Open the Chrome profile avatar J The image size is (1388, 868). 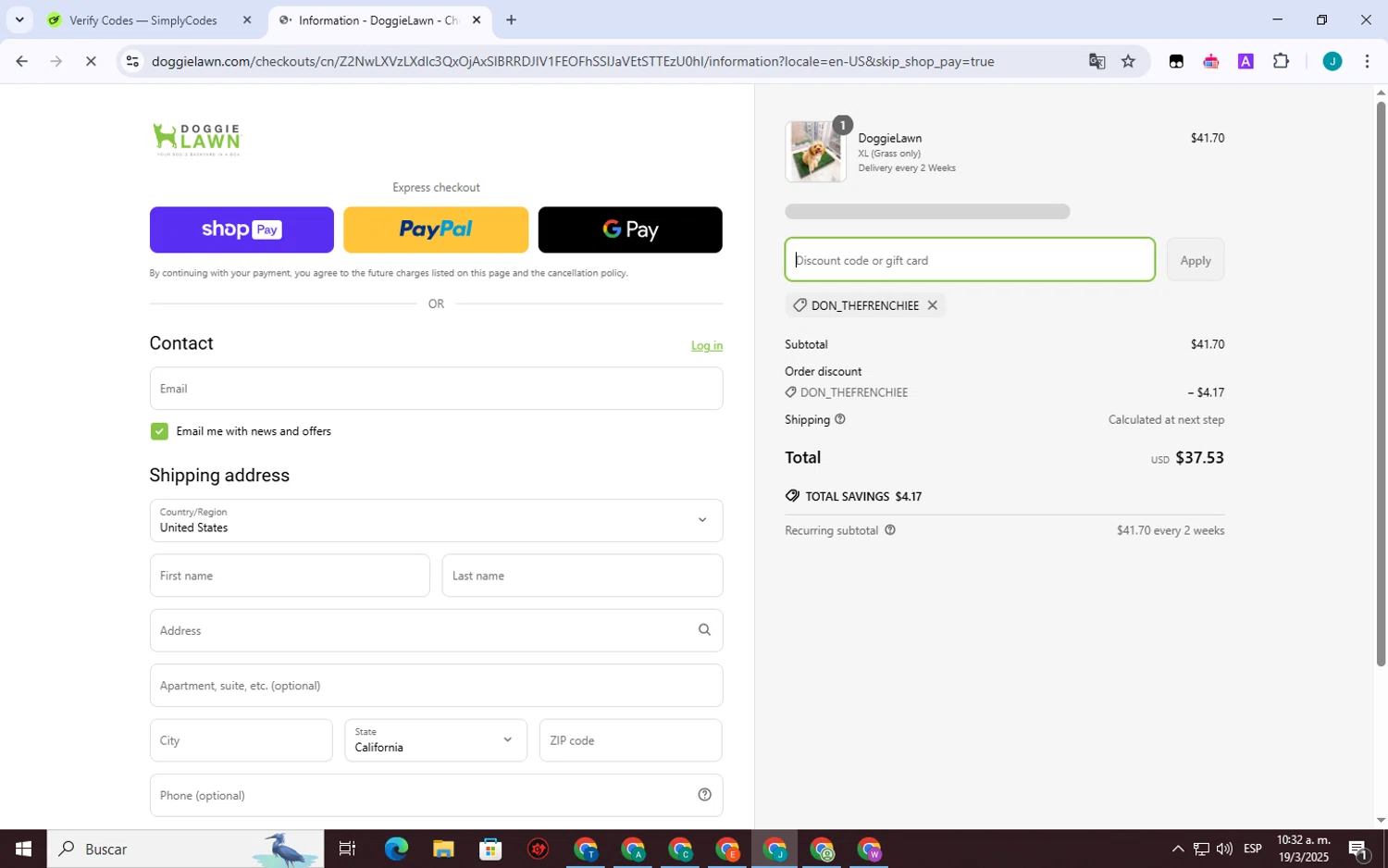click(1332, 62)
